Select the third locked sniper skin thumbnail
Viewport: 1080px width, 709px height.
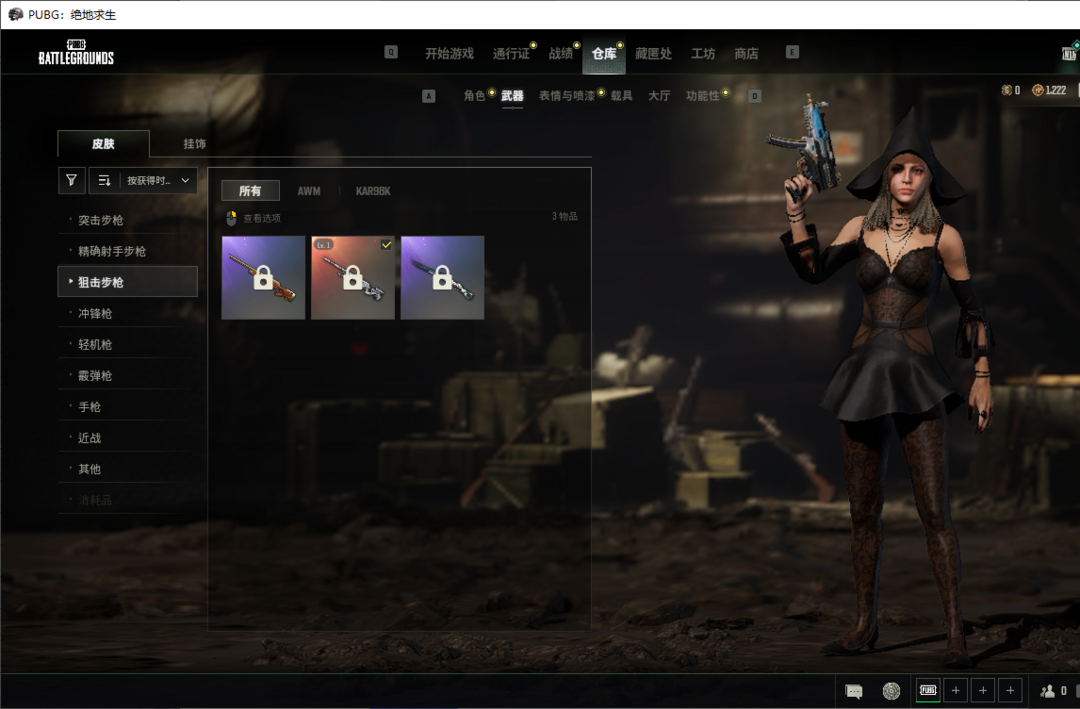(442, 278)
